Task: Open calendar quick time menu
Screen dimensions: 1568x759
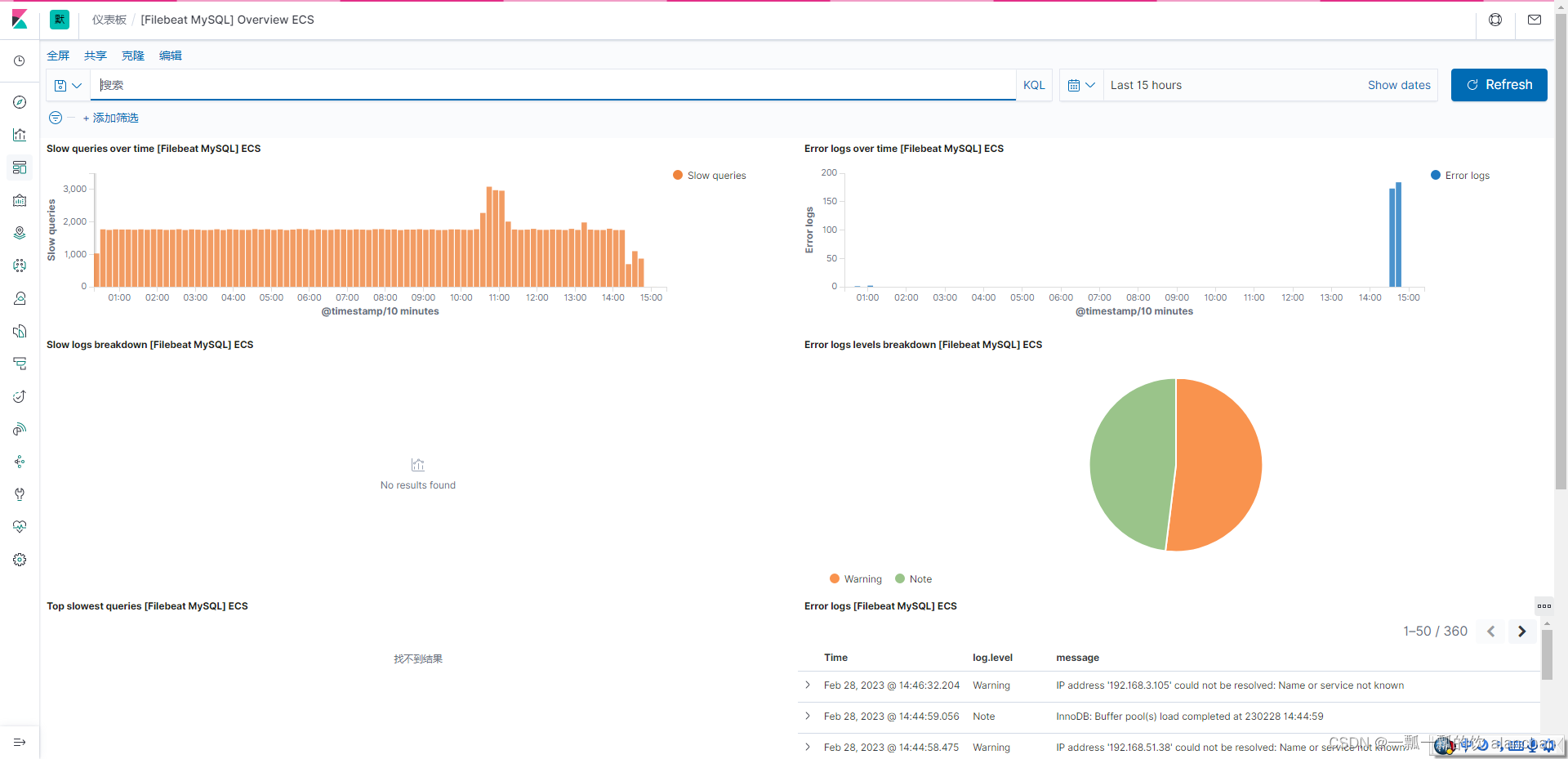Action: pos(1081,85)
